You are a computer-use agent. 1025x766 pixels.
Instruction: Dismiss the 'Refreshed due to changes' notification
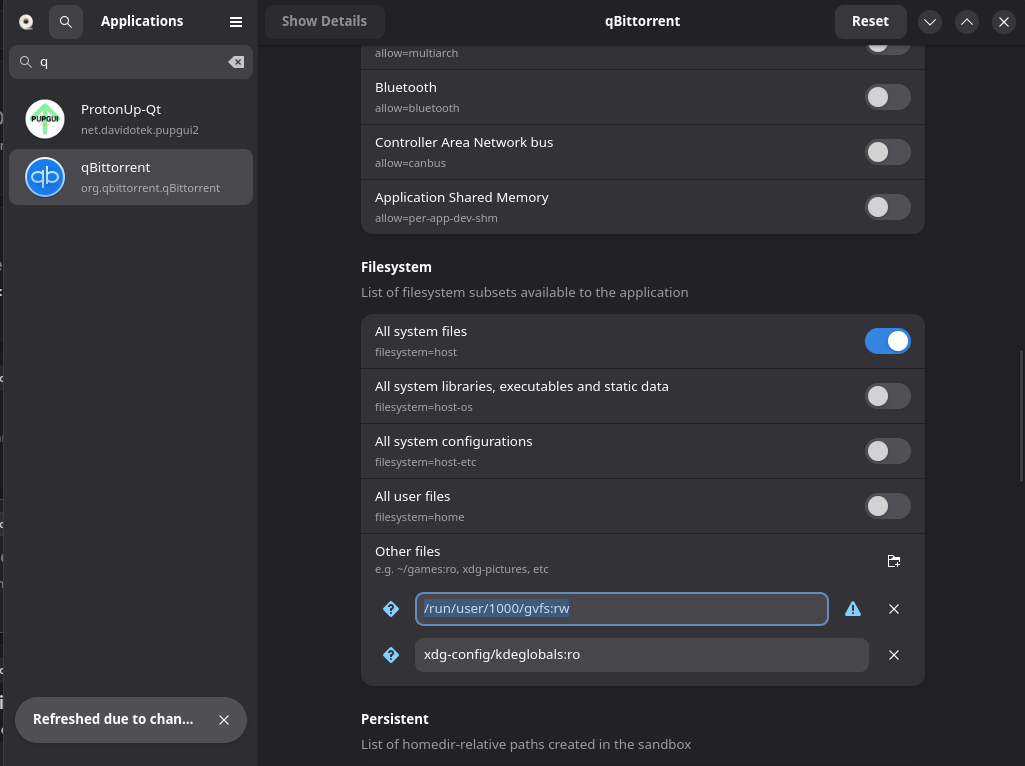[x=224, y=720]
